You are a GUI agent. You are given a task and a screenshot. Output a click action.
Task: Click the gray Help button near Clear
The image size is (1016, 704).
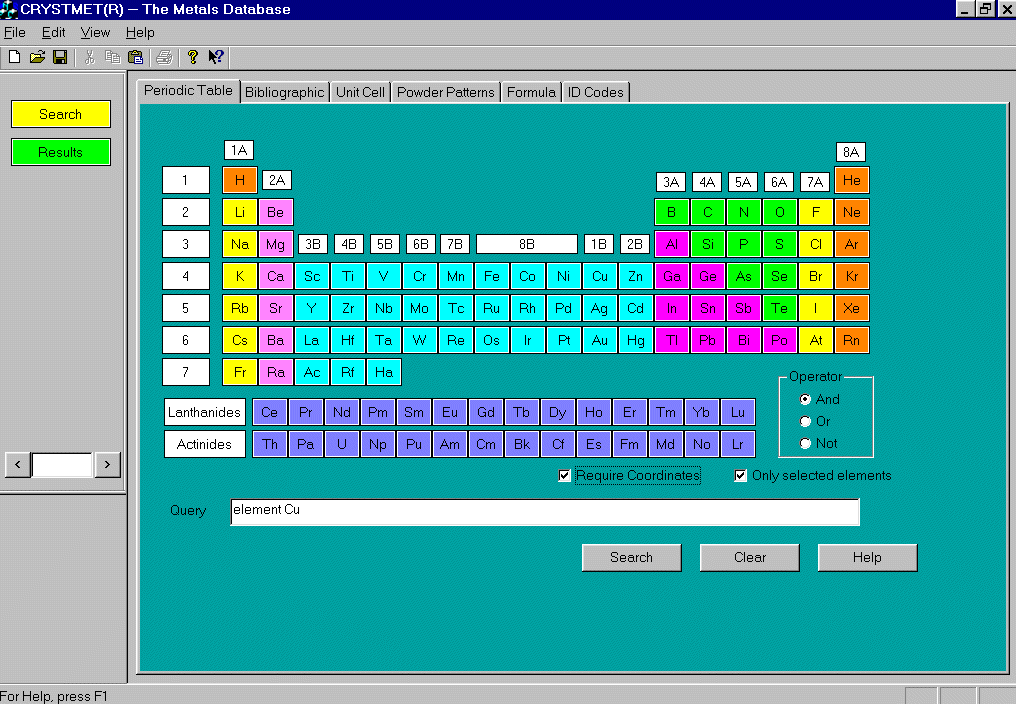(868, 557)
